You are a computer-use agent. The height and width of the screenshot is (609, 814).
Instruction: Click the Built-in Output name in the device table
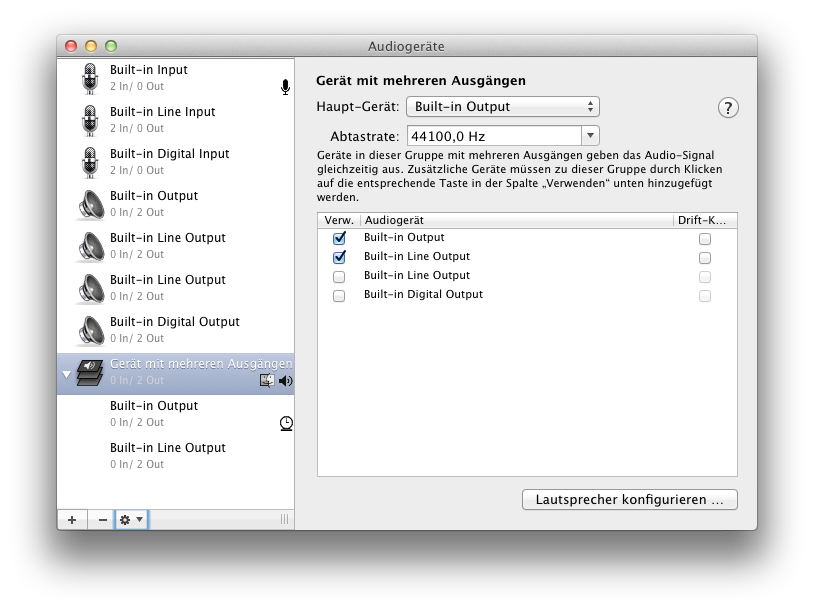[404, 237]
